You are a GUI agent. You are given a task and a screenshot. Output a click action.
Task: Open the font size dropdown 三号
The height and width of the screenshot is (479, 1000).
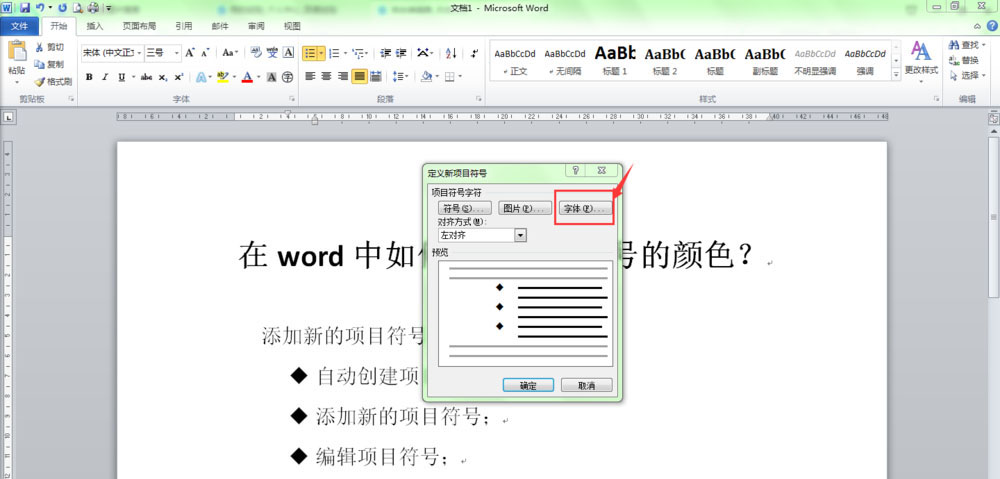(176, 53)
